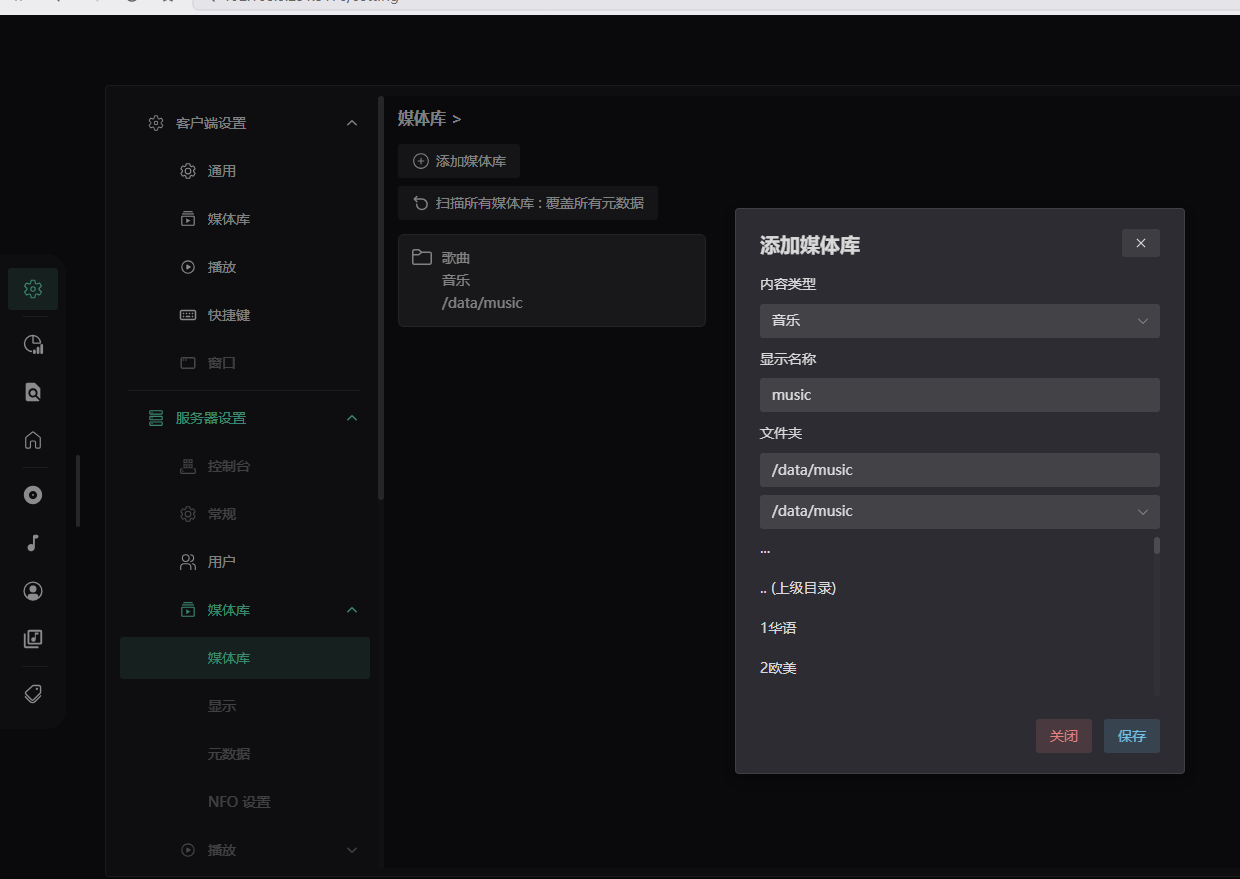Go to home via house icon
Image resolution: width=1240 pixels, height=879 pixels.
(x=33, y=440)
